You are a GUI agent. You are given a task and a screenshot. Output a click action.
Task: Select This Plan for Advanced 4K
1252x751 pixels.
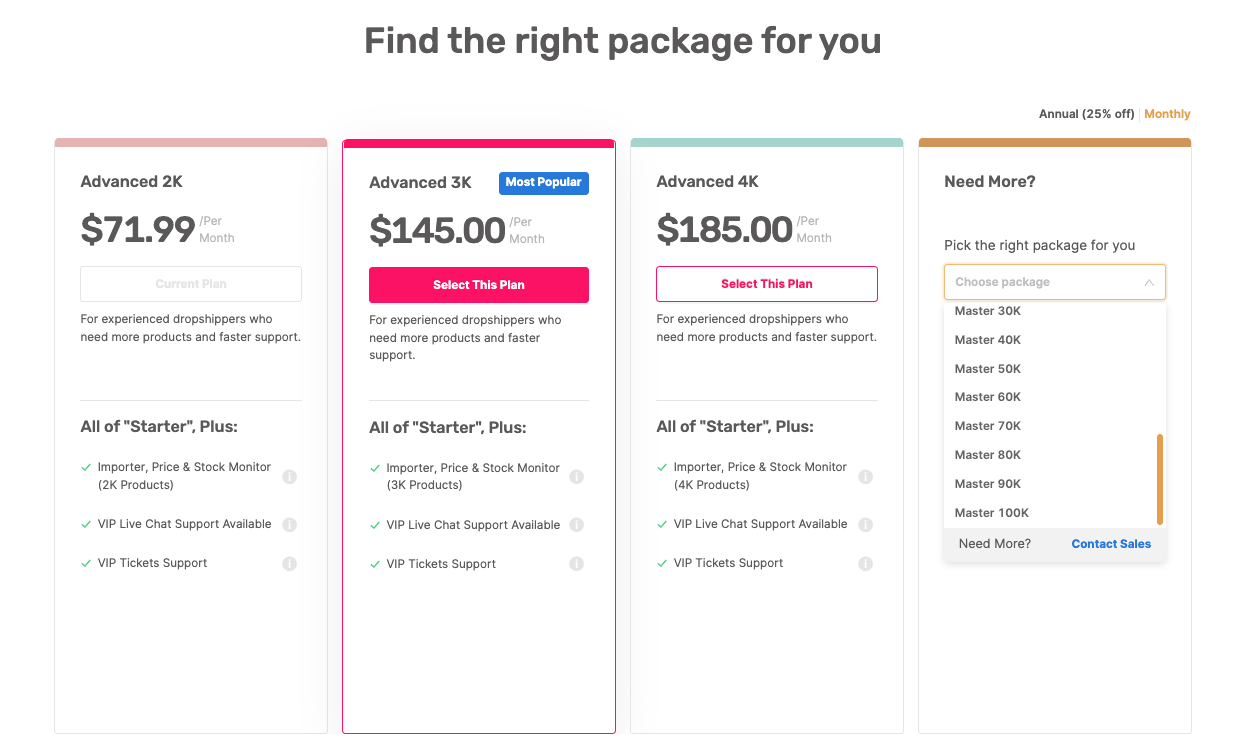(x=767, y=284)
